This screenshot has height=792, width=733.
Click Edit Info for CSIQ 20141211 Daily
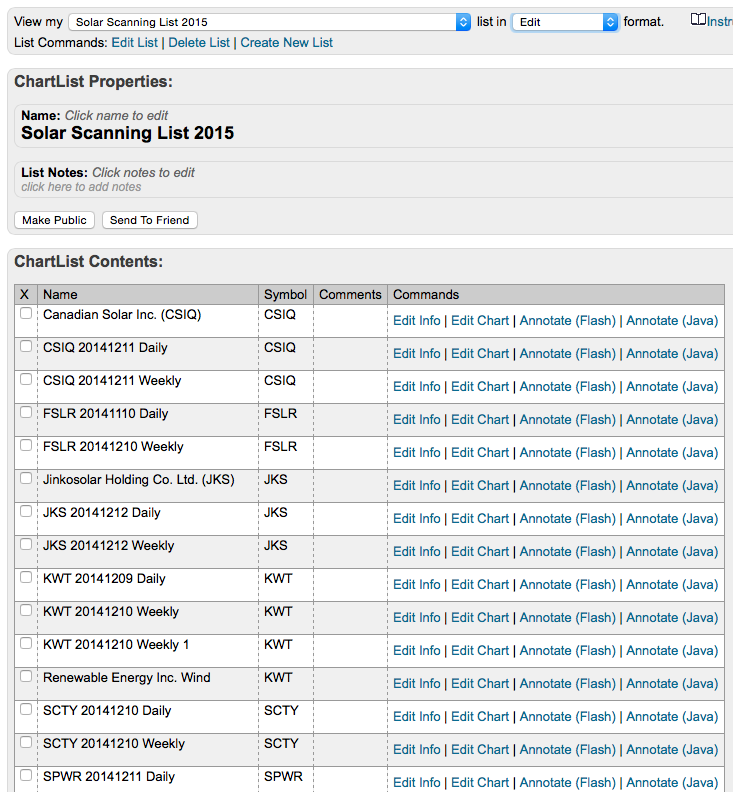click(x=416, y=353)
